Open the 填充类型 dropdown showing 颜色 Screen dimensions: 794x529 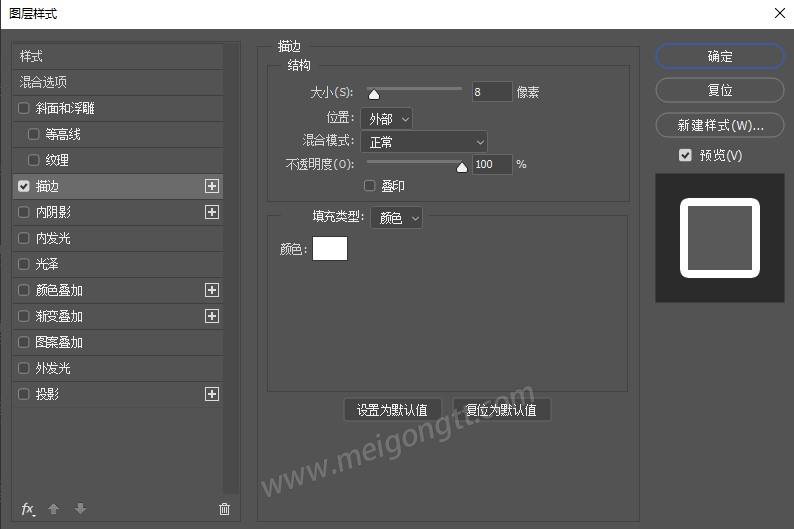coord(396,218)
